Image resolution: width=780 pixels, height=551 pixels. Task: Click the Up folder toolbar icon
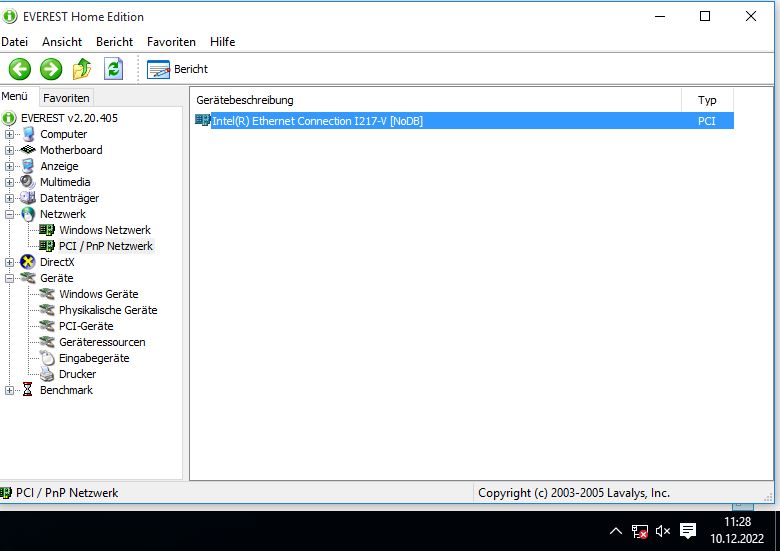pos(82,69)
